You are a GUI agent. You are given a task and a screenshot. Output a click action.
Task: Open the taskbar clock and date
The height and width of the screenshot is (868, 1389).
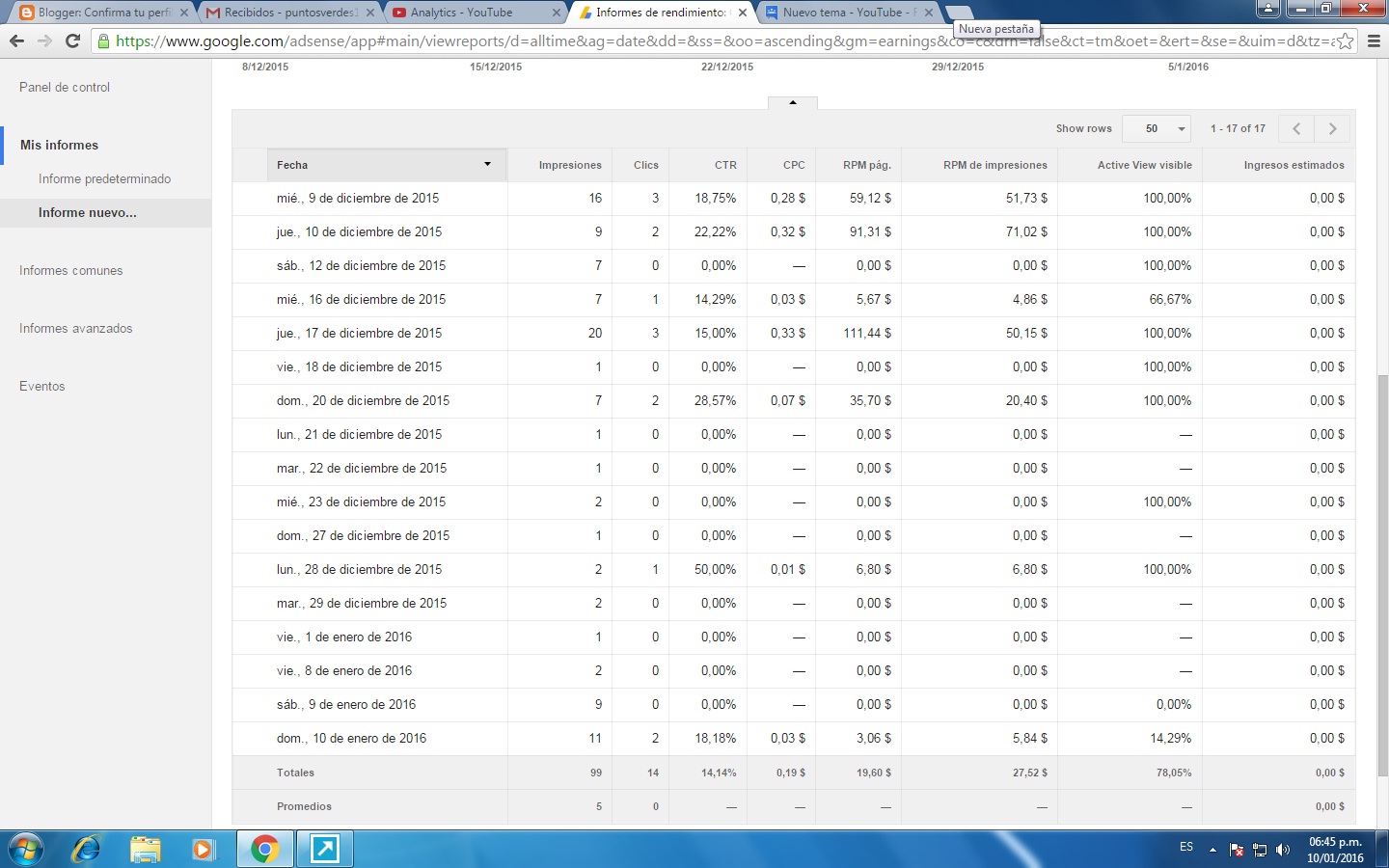click(x=1335, y=850)
